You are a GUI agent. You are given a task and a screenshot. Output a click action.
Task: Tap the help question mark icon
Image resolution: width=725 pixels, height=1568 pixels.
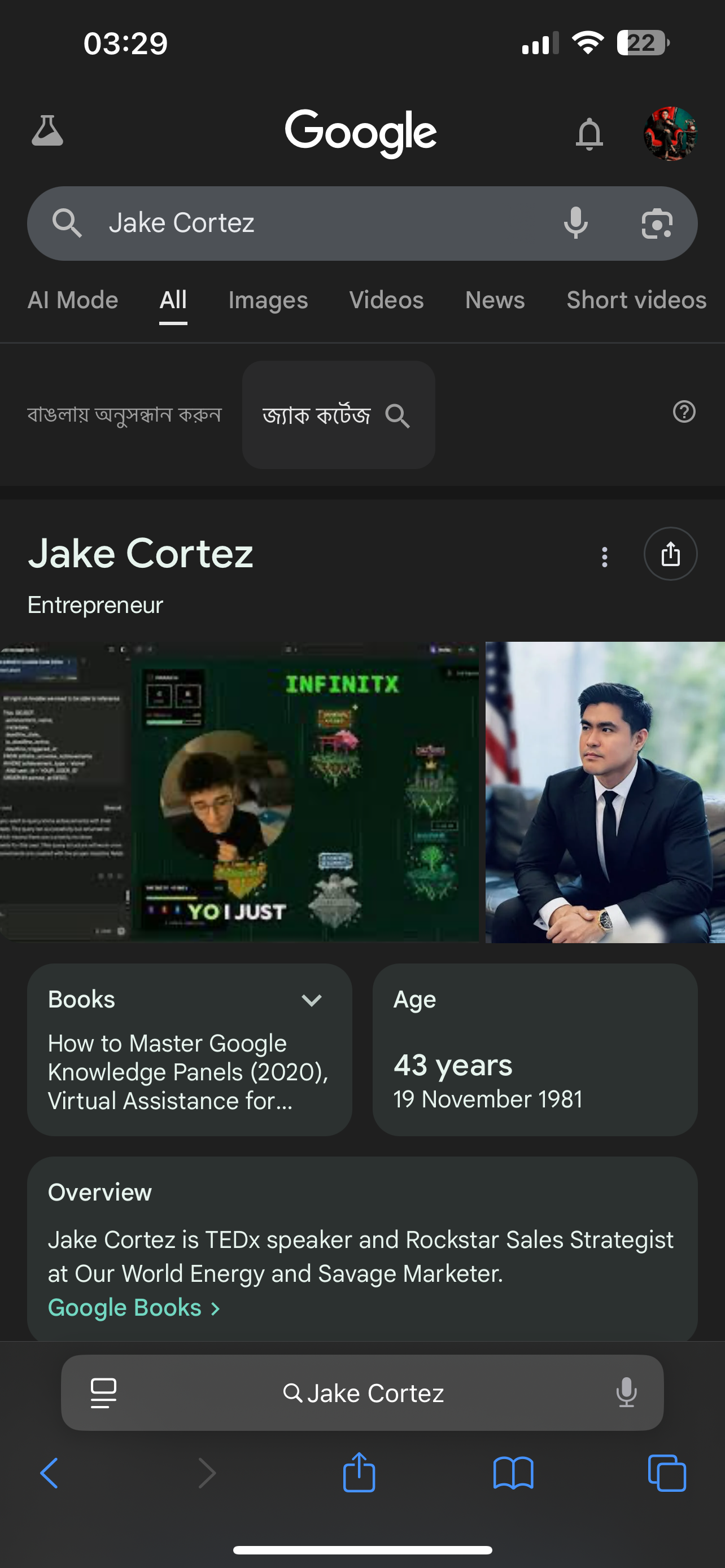(x=684, y=412)
